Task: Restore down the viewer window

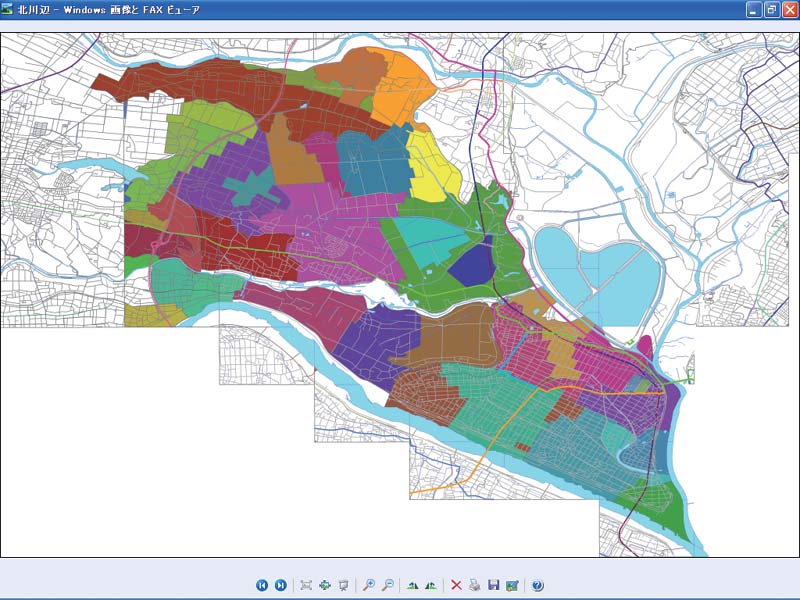Action: click(772, 10)
